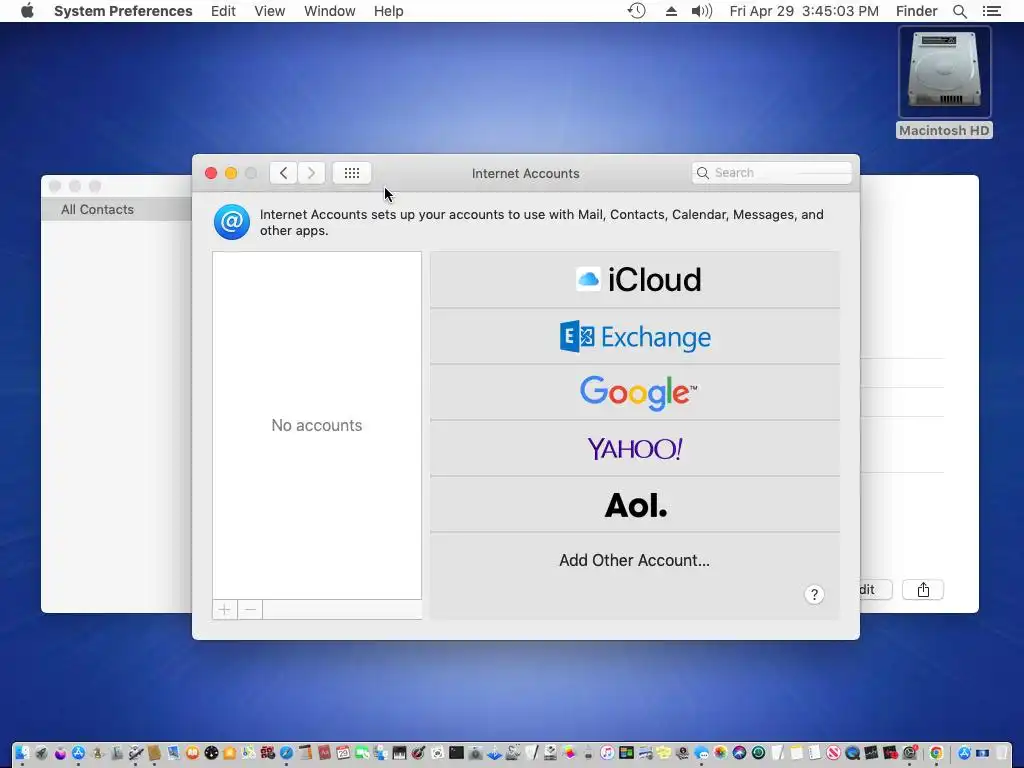Open Notes from the Dock

[x=796, y=753]
